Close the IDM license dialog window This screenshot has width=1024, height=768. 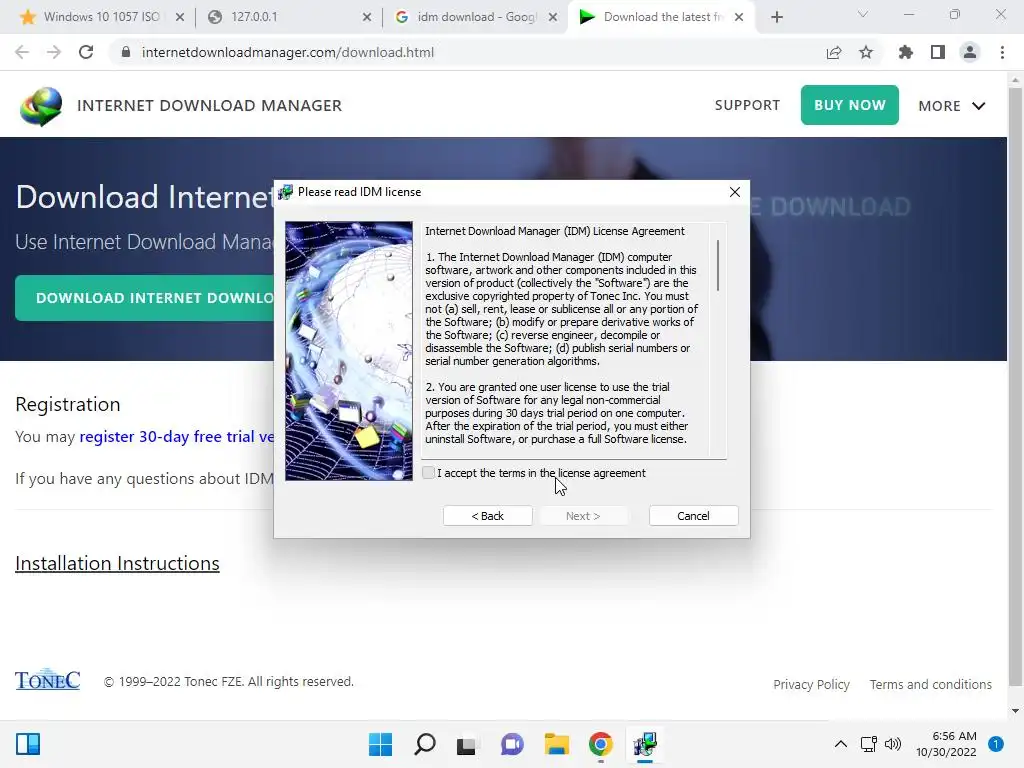pos(735,192)
